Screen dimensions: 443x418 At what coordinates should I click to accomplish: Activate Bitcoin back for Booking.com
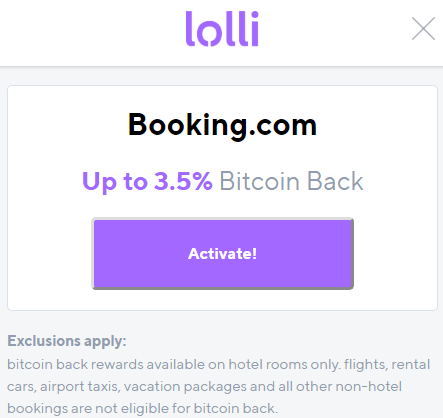point(223,254)
